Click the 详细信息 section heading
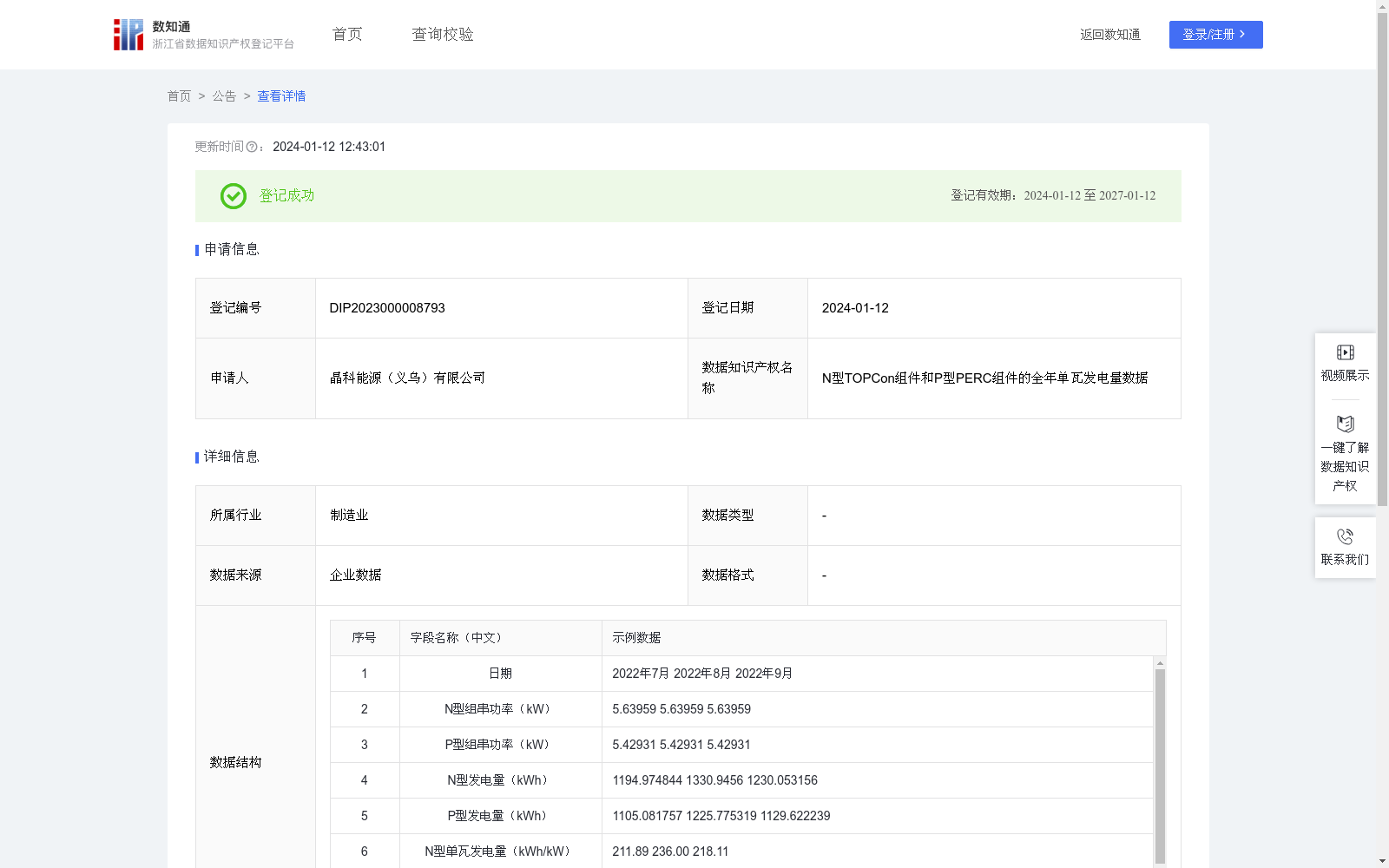 pyautogui.click(x=232, y=457)
